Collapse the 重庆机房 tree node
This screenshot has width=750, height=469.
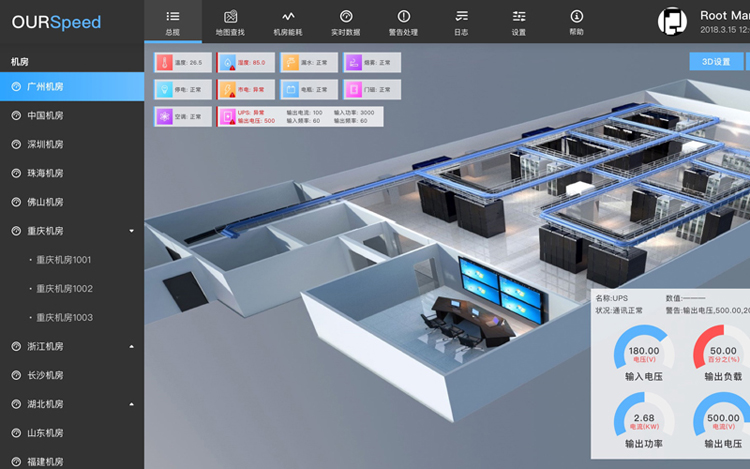point(132,231)
